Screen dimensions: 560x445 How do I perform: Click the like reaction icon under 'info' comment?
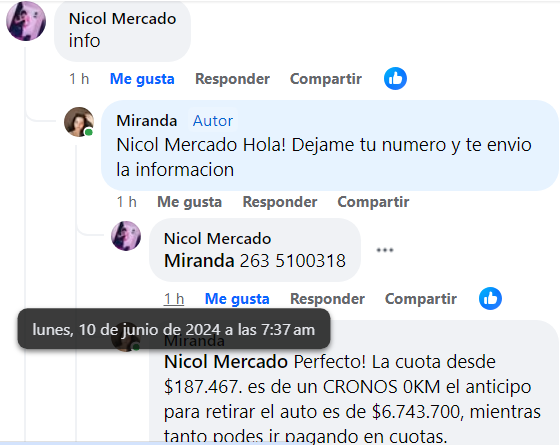coord(395,79)
